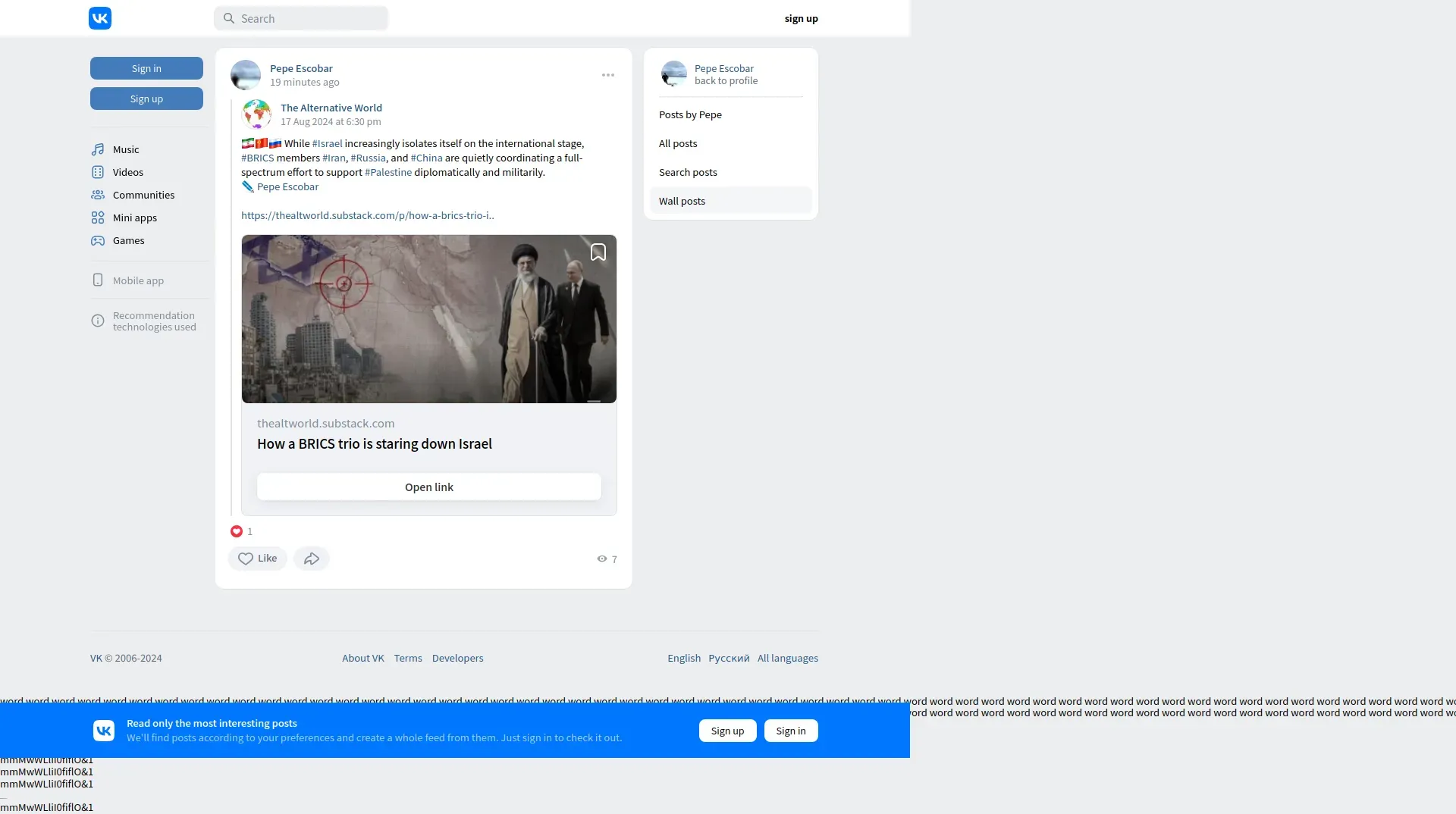The image size is (1456, 814).
Task: Switch language to Русский
Action: click(x=729, y=658)
